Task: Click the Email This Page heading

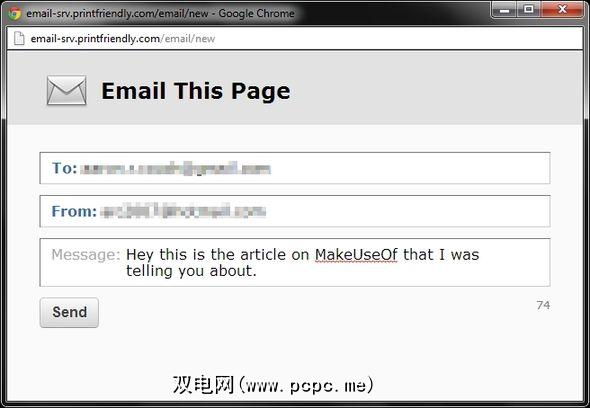Action: [196, 91]
